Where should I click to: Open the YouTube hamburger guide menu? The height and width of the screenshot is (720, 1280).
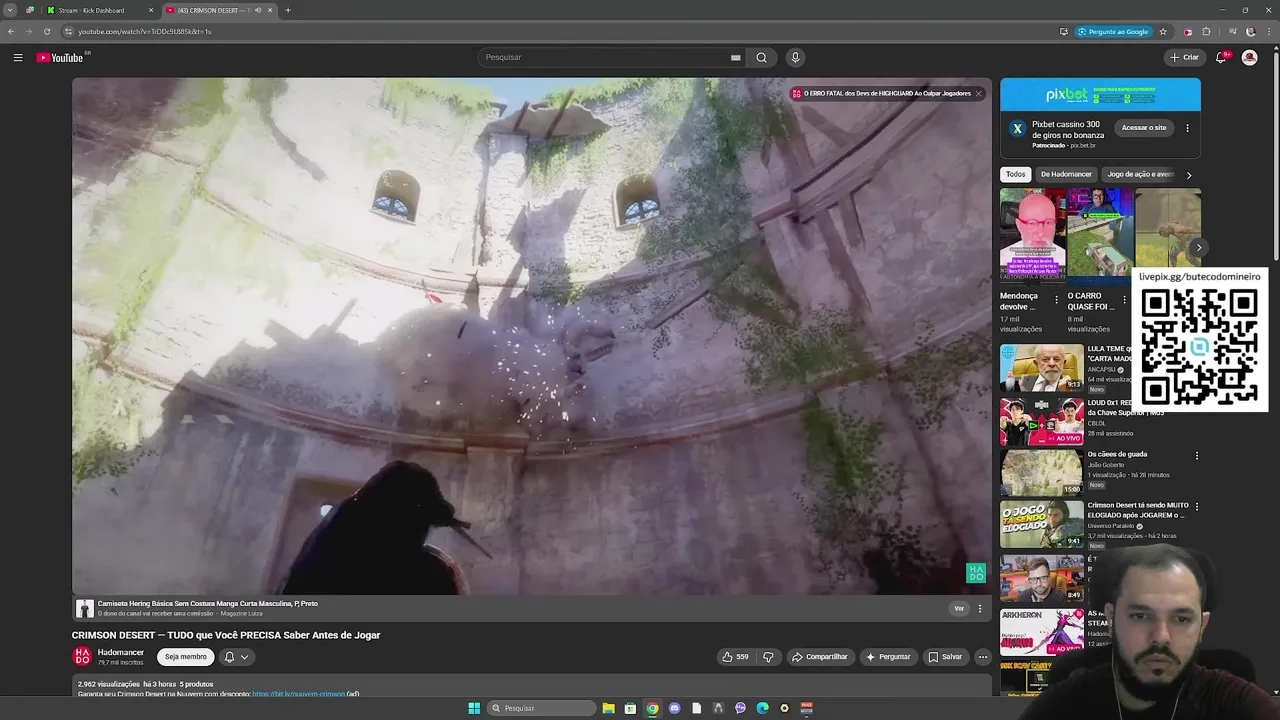[x=18, y=57]
